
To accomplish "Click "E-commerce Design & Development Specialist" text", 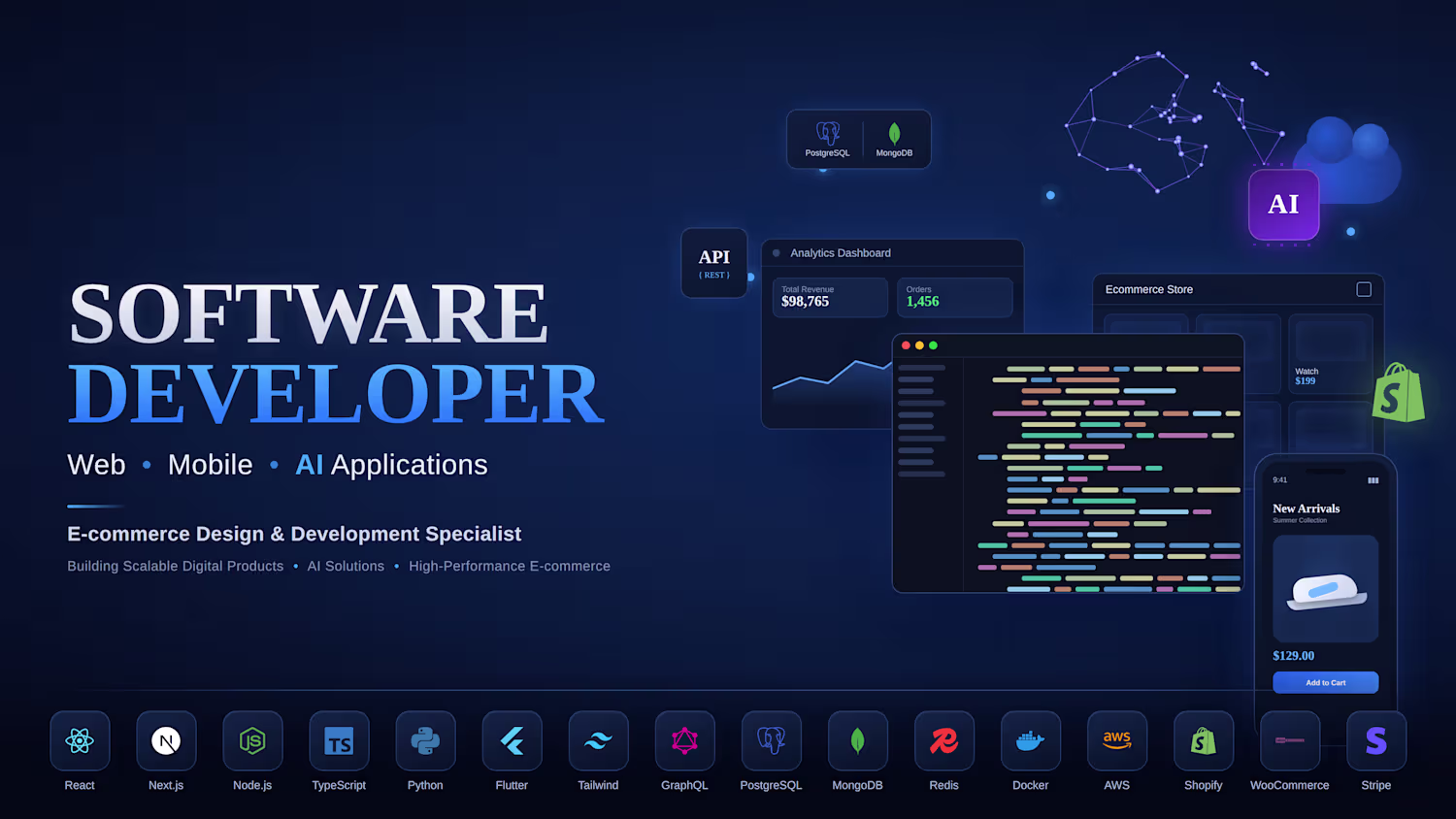I will coord(294,534).
